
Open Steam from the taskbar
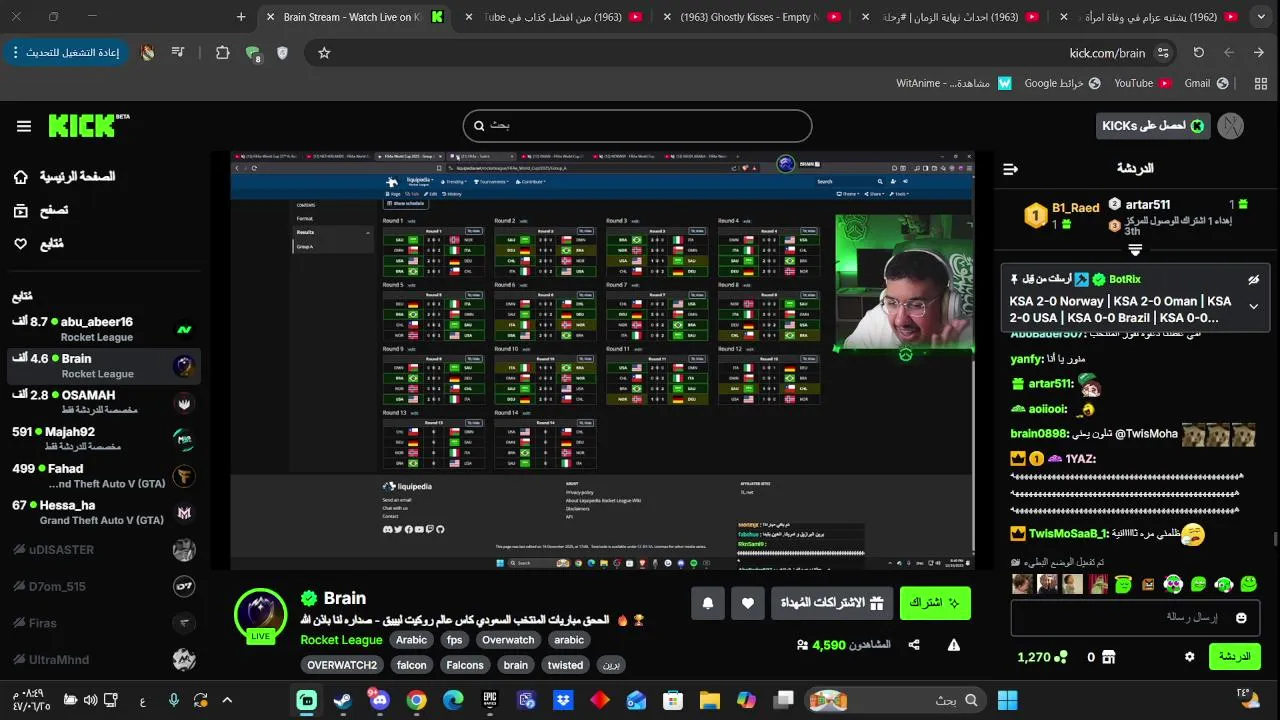point(342,701)
